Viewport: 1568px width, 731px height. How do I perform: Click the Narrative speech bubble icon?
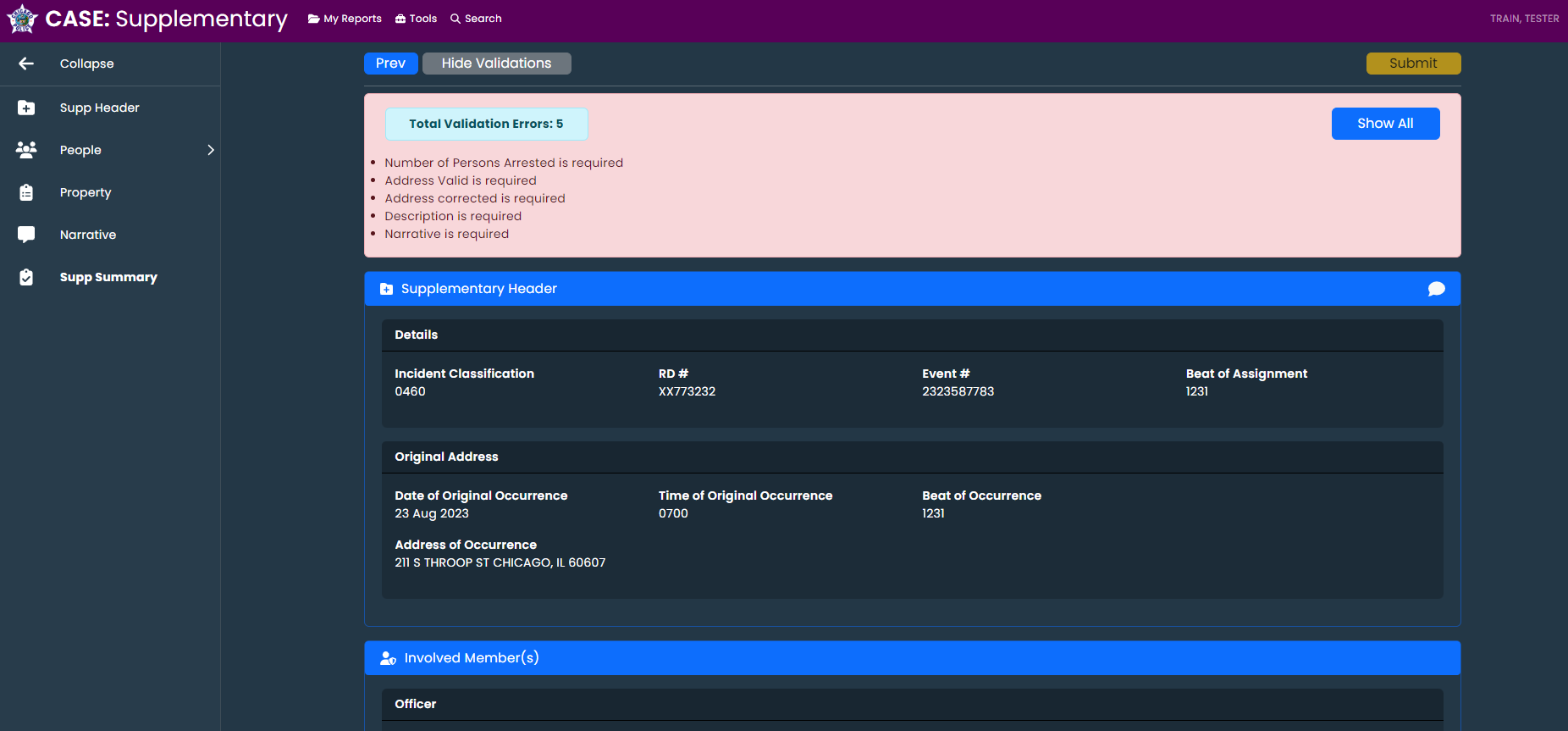[x=26, y=235]
